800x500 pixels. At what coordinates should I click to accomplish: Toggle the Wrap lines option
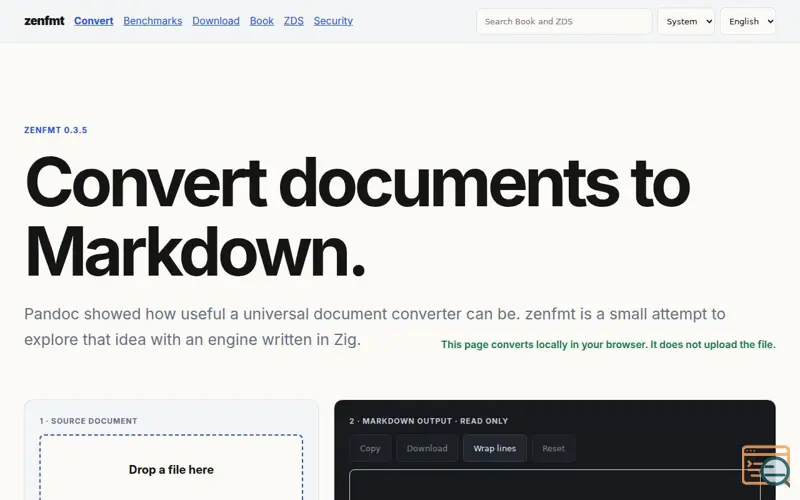pyautogui.click(x=494, y=448)
